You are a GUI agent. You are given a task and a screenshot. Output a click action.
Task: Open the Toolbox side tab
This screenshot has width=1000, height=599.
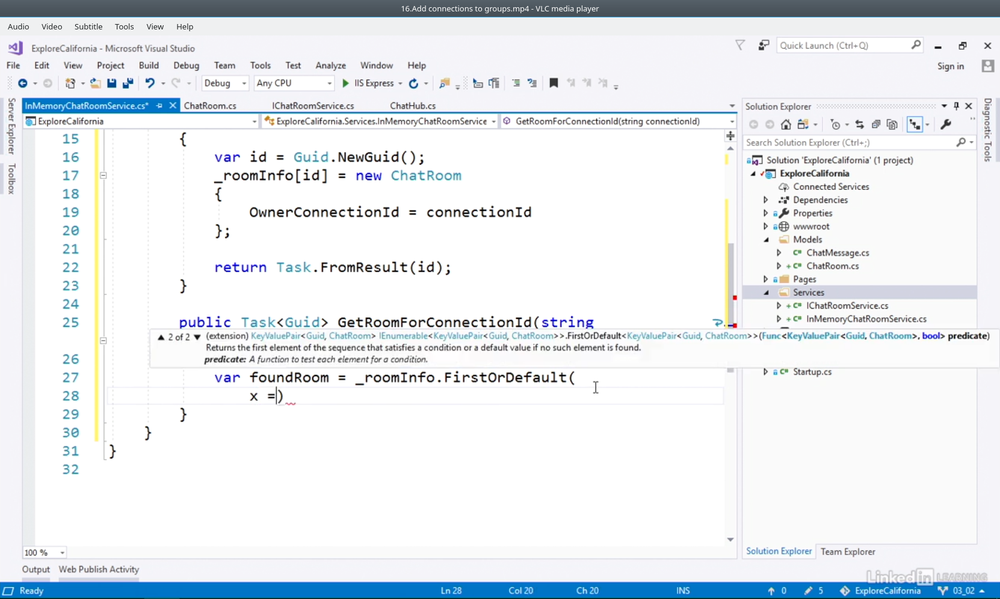click(x=11, y=179)
